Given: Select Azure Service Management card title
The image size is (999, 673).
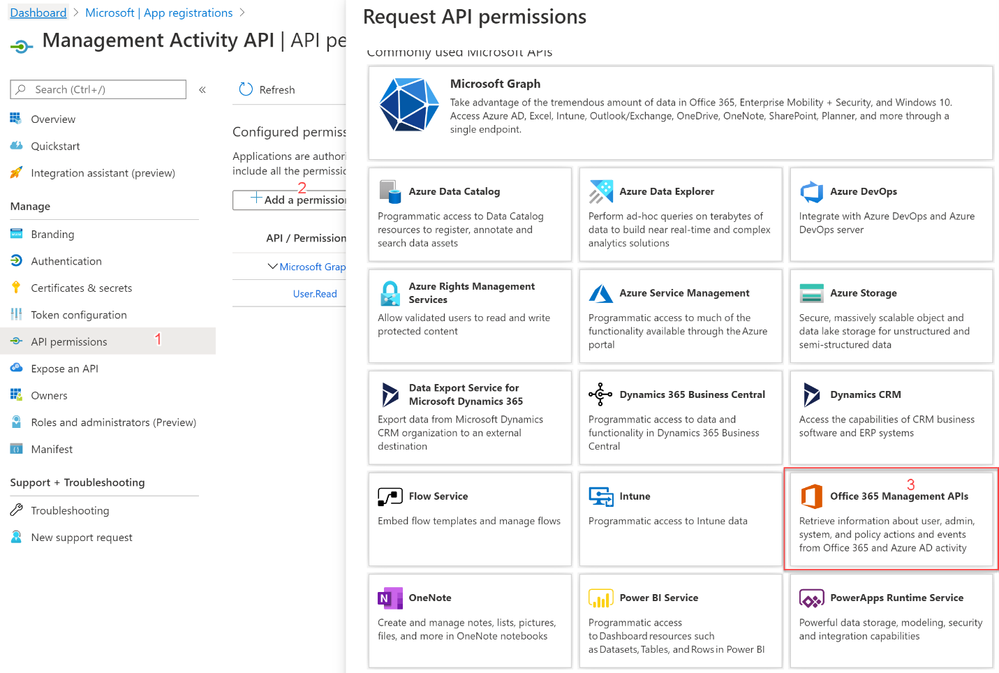Looking at the screenshot, I should click(x=684, y=293).
